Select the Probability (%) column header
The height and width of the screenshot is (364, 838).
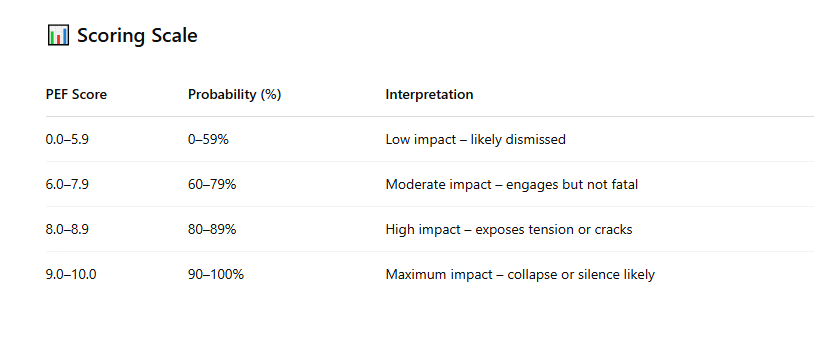235,95
